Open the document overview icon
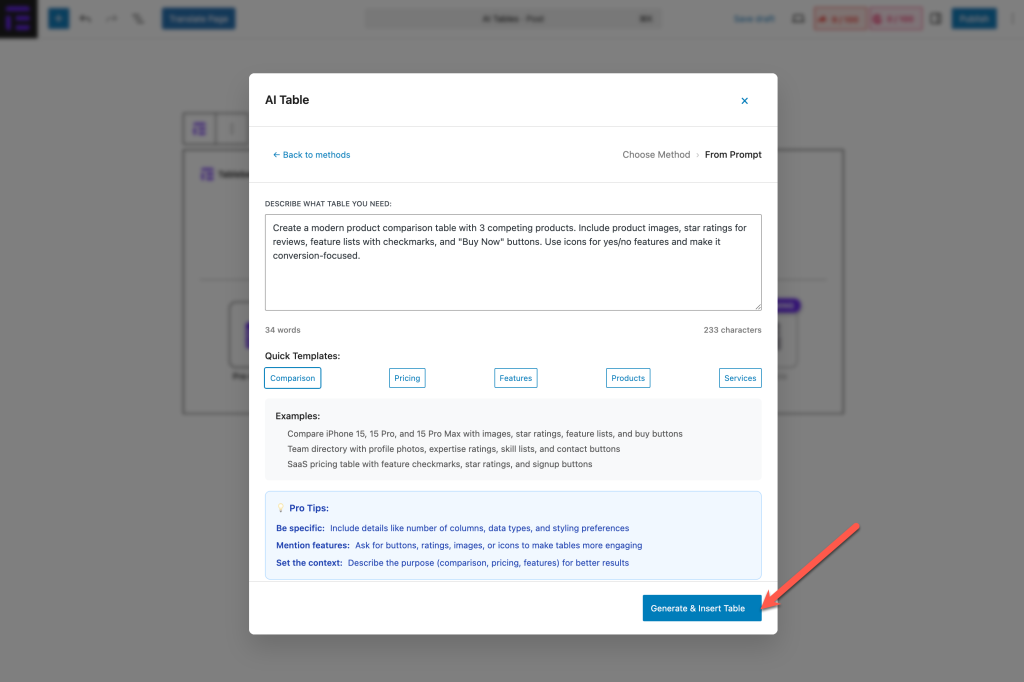This screenshot has width=1024, height=682. [x=138, y=18]
